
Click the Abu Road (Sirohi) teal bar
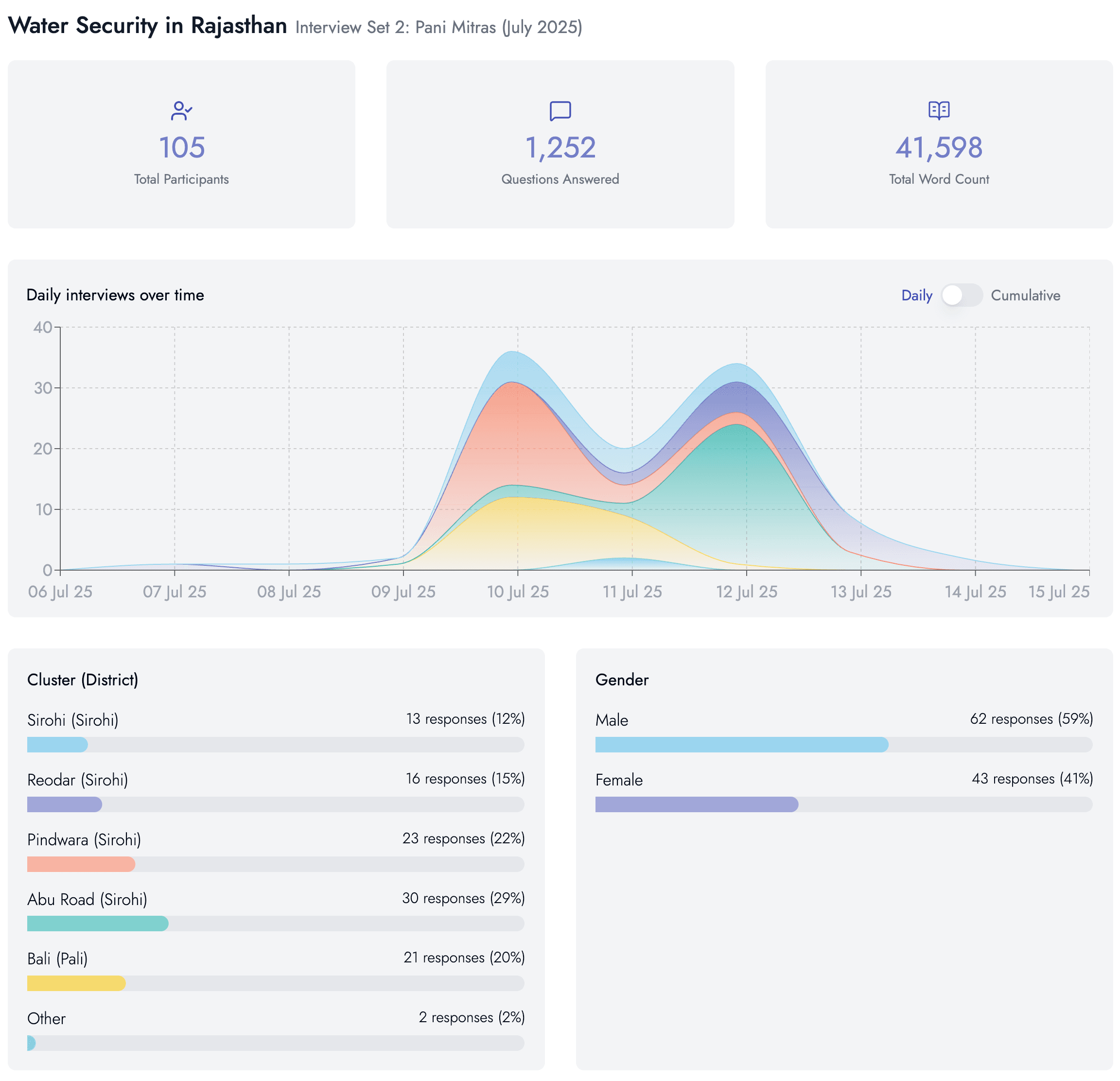coord(276,924)
